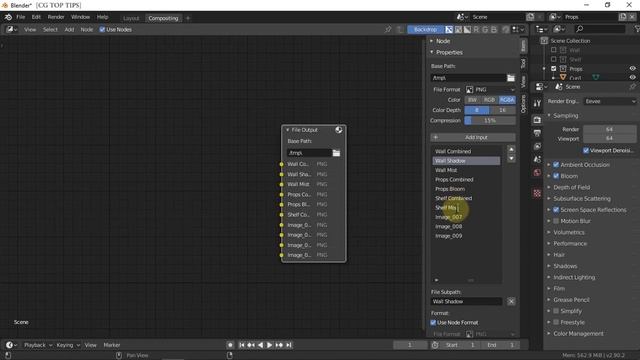640x360 pixels.
Task: Open the Render properties tab icon
Action: coord(537,120)
